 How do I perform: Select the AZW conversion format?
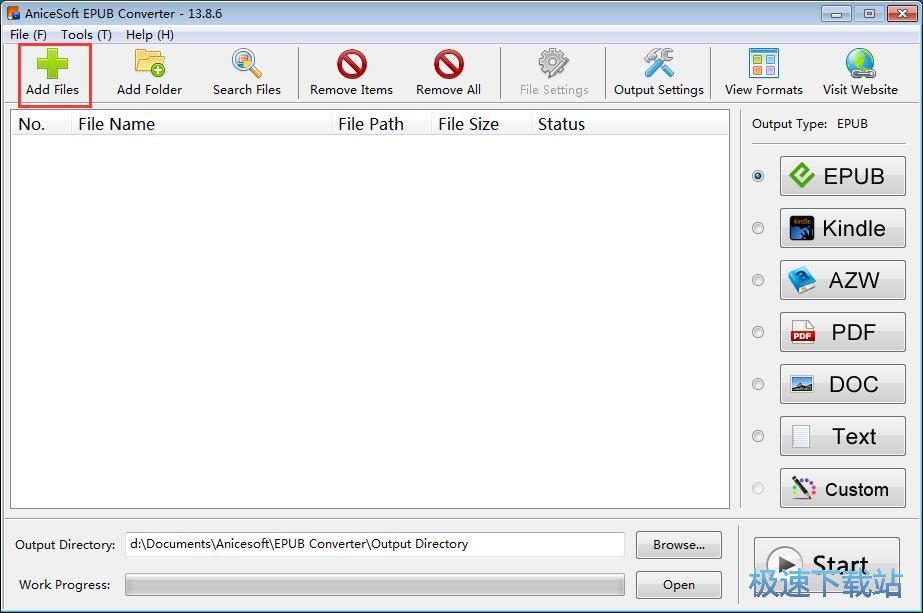pyautogui.click(x=842, y=280)
